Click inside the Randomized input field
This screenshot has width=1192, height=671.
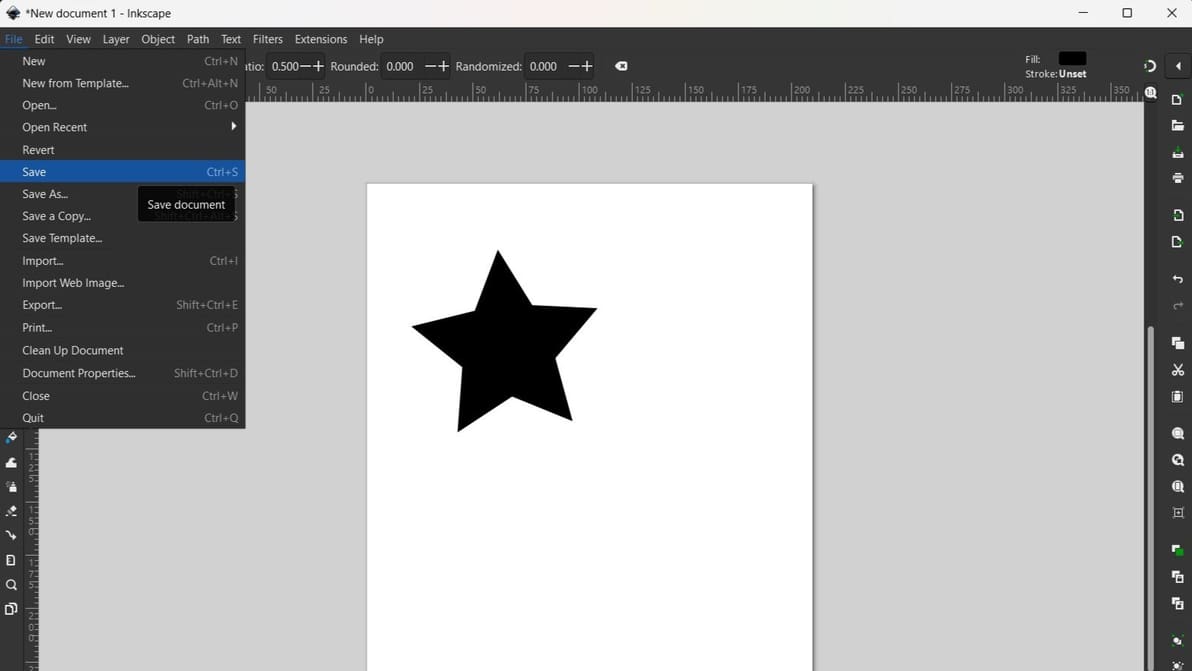click(x=543, y=66)
